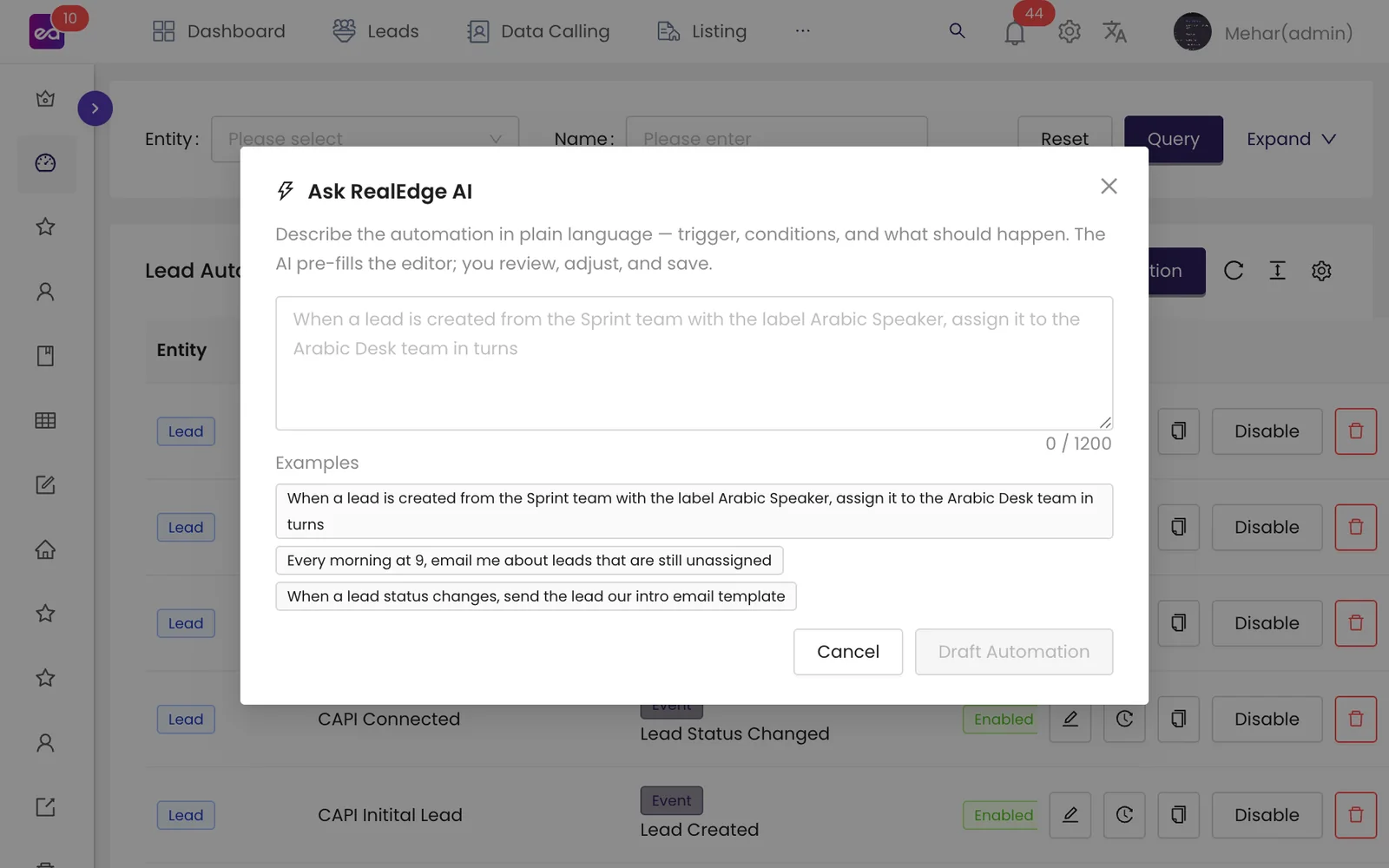
Task: Click the Name filter input field
Action: [776, 139]
